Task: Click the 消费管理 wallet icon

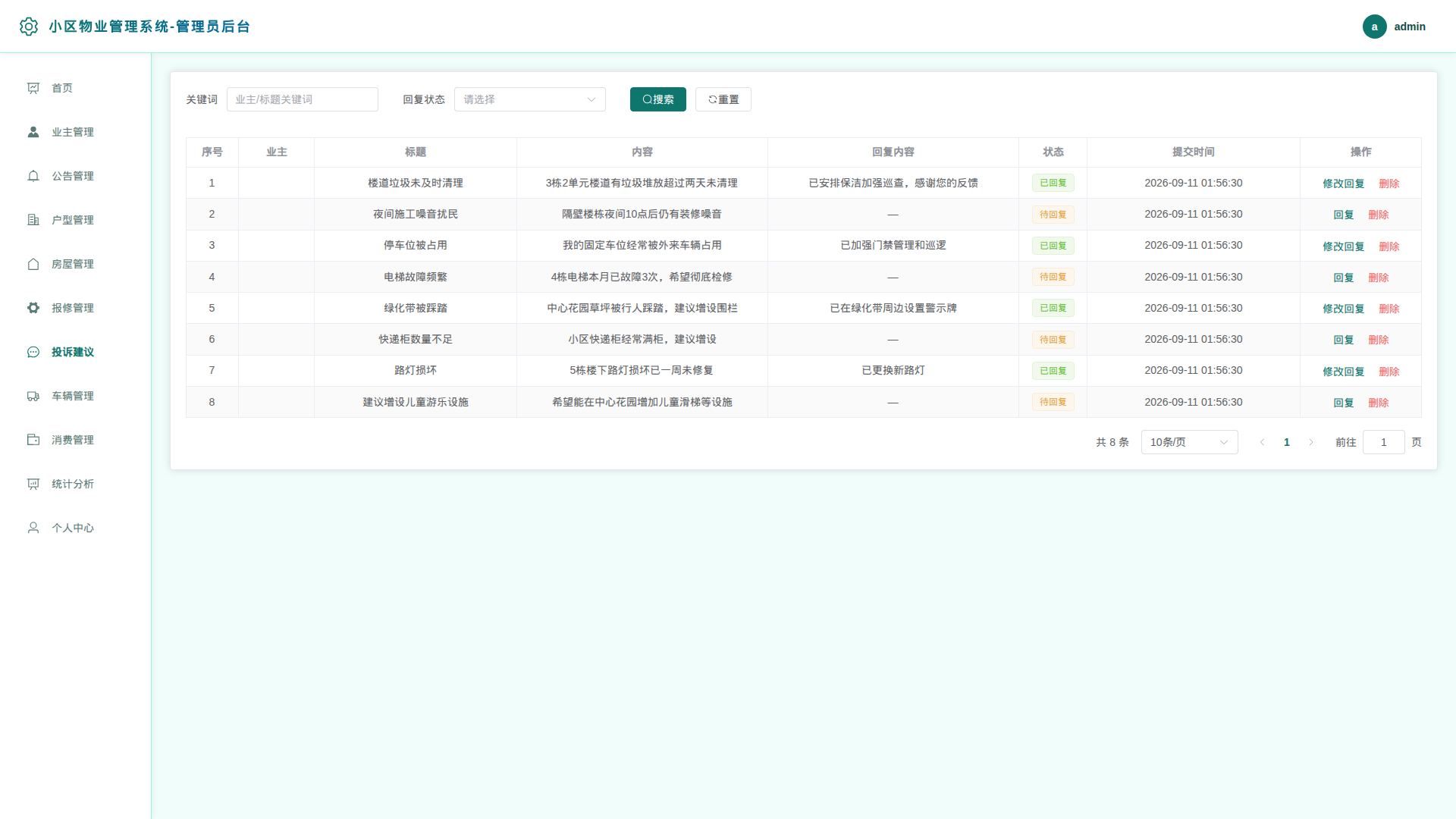Action: [x=33, y=440]
